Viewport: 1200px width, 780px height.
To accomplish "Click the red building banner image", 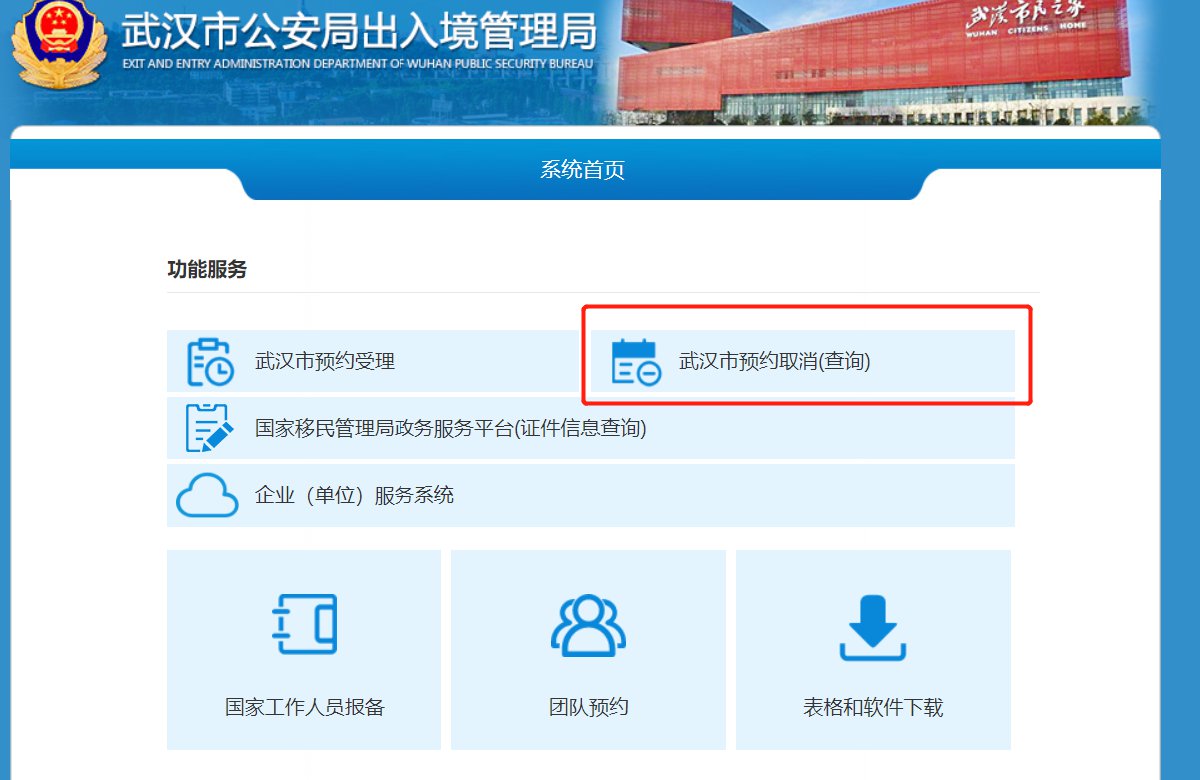I will [x=780, y=70].
